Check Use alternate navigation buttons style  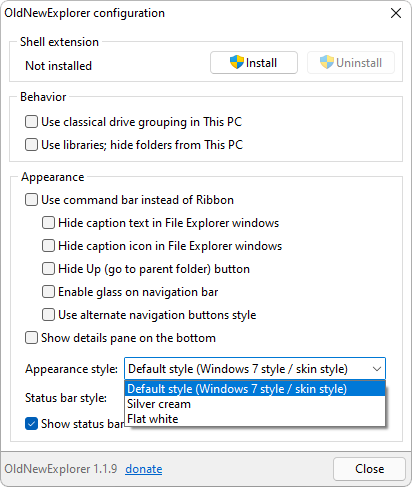(x=48, y=315)
